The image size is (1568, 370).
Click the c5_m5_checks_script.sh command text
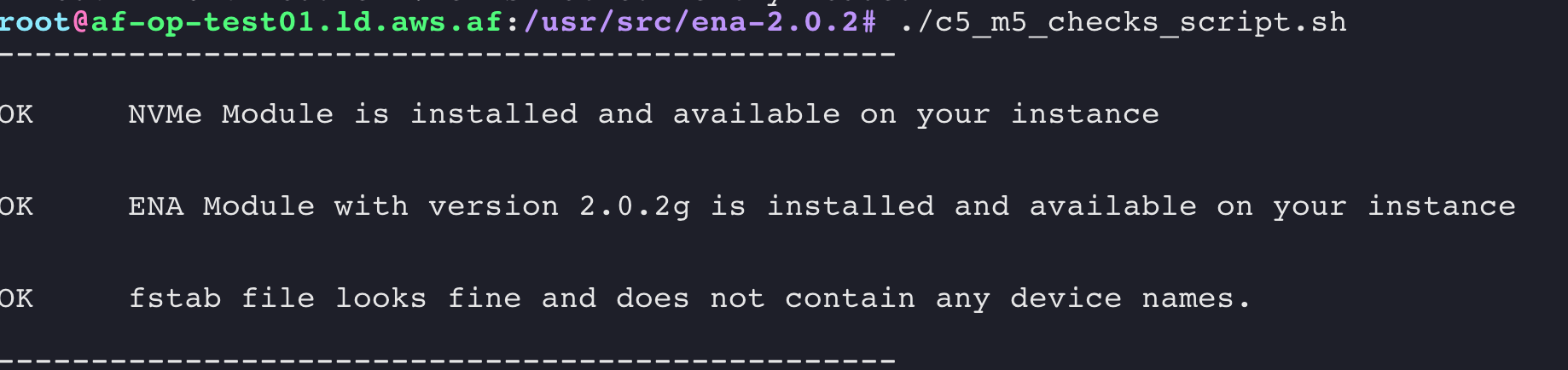tap(1123, 22)
